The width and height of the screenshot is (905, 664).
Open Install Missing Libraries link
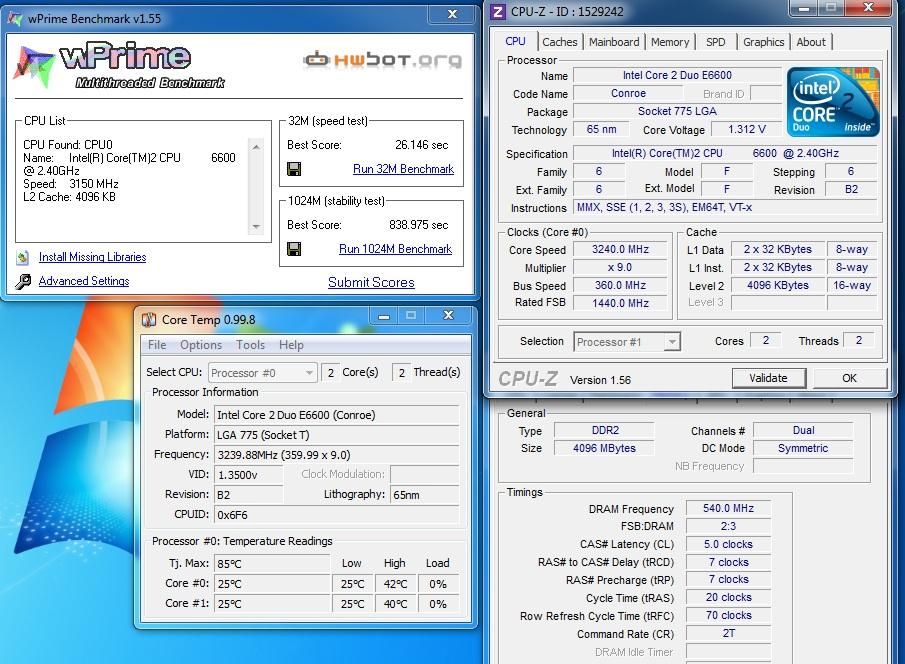pos(92,257)
